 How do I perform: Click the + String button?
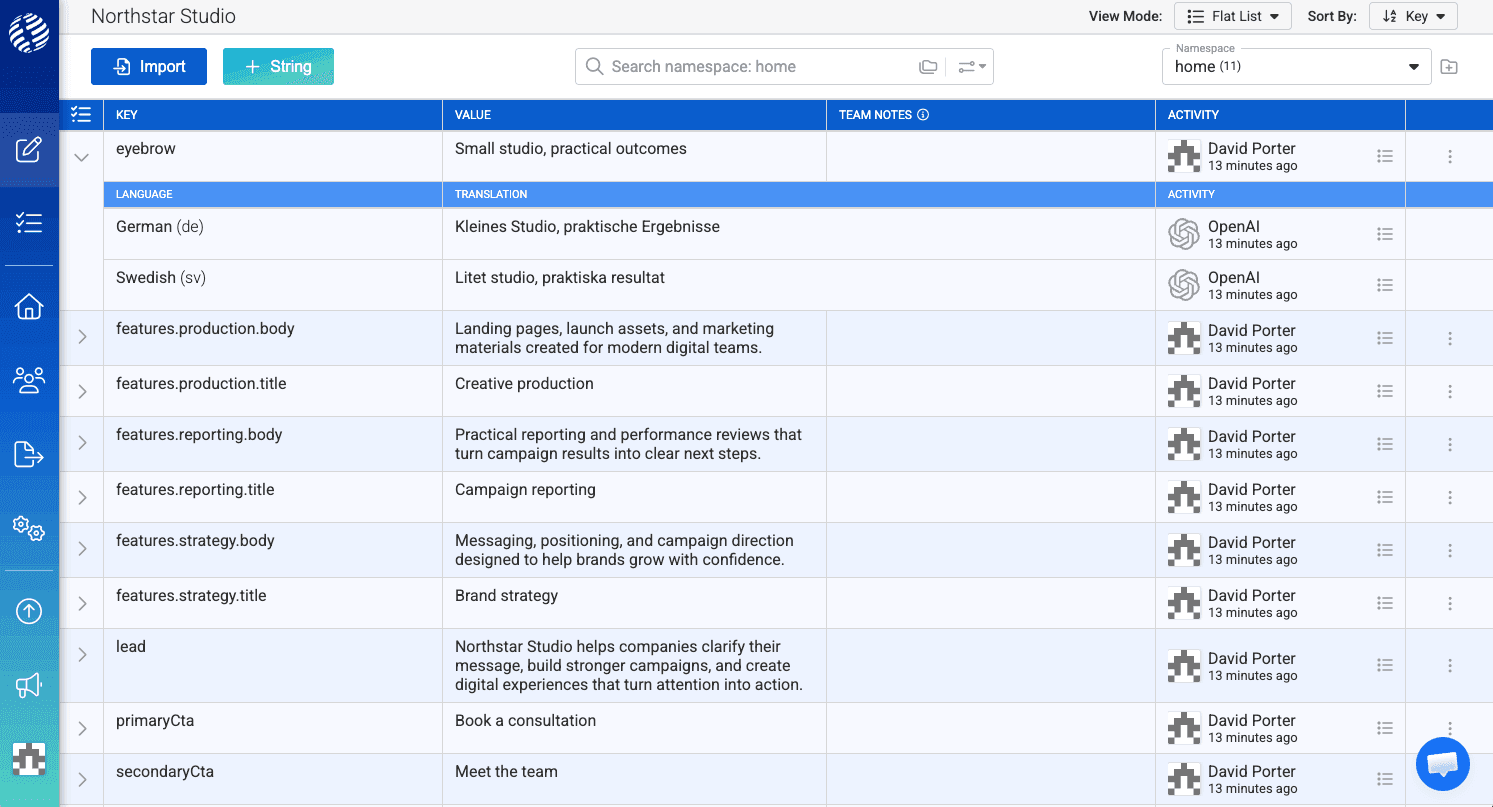[278, 66]
